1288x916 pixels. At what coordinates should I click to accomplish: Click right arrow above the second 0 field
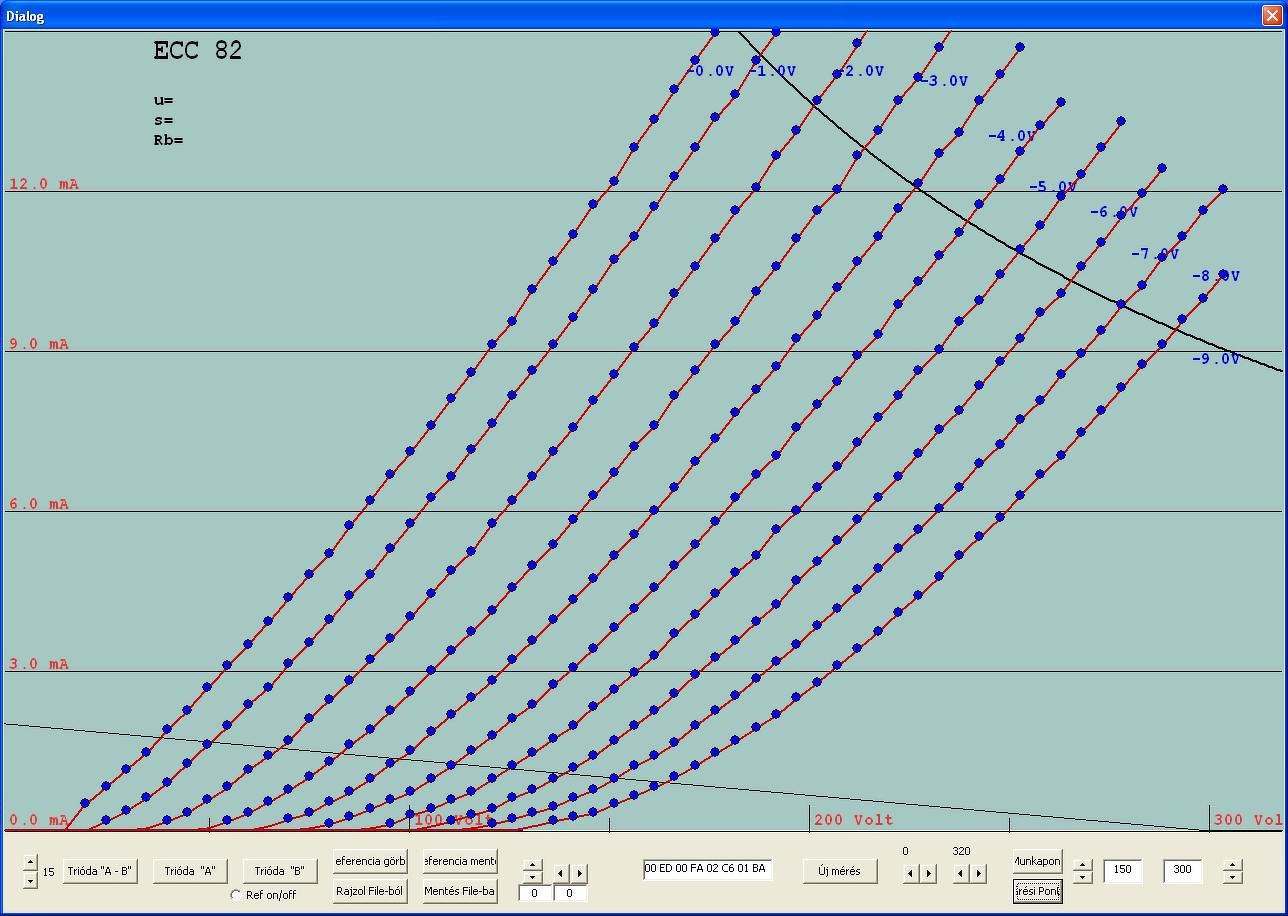(x=579, y=873)
